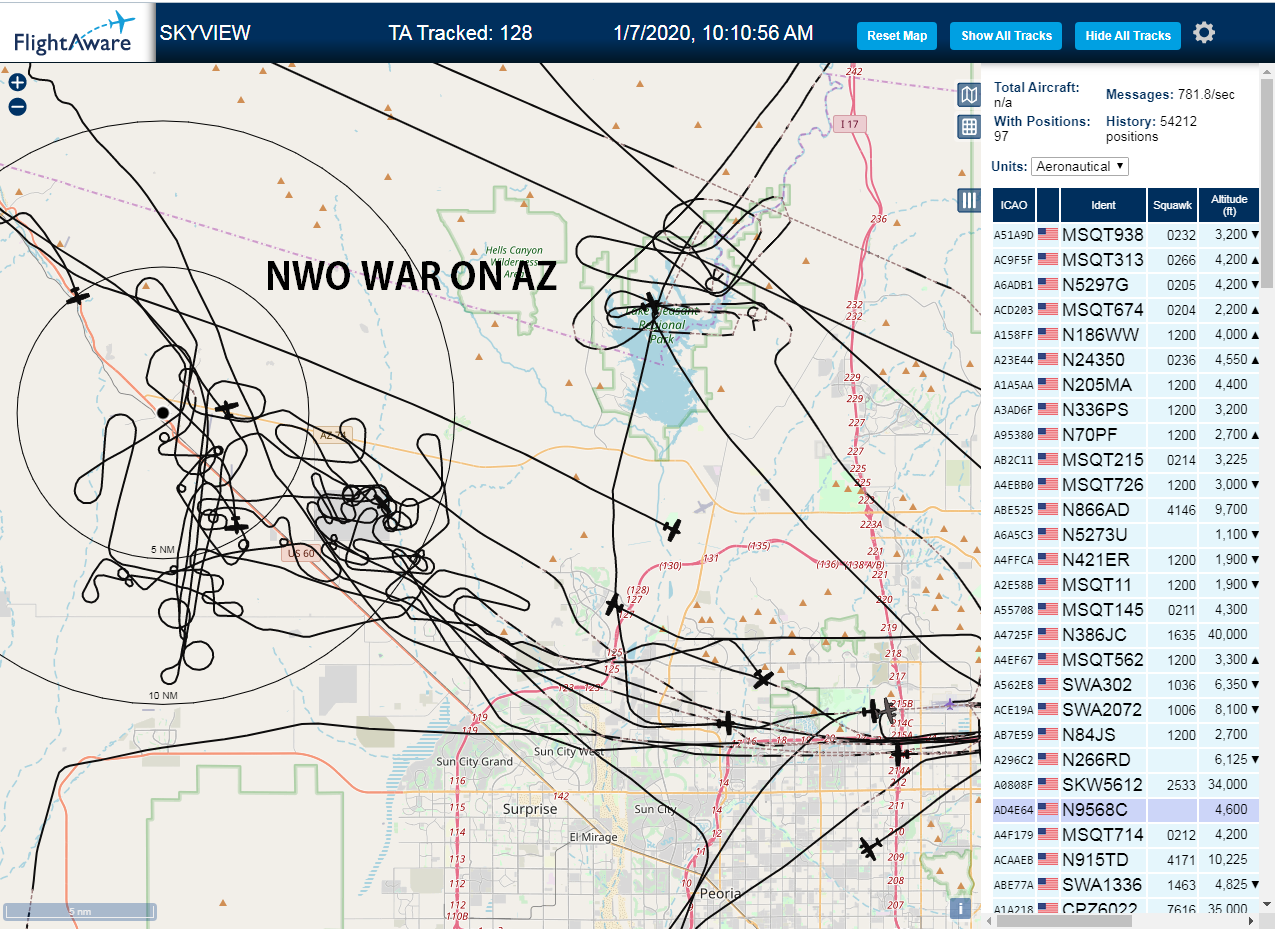Select the N24350 aircraft row
This screenshot has height=929, width=1275.
pos(1127,360)
